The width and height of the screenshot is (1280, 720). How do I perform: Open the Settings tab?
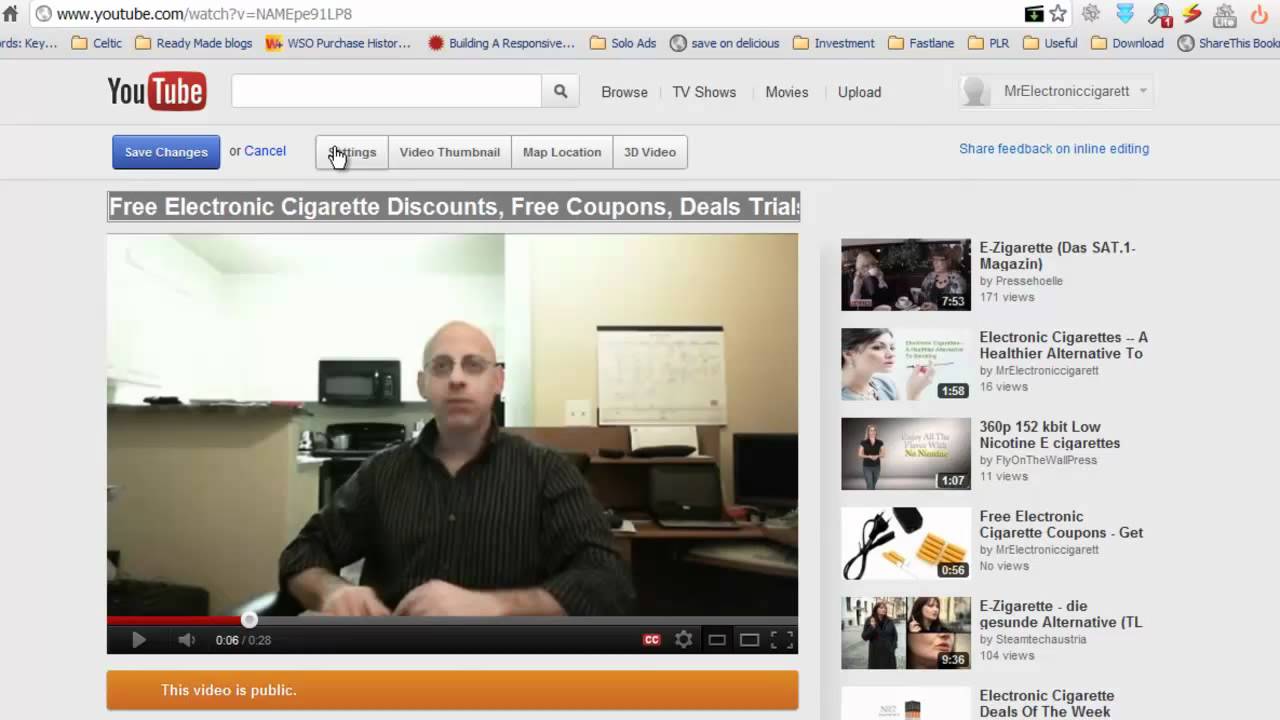click(352, 152)
